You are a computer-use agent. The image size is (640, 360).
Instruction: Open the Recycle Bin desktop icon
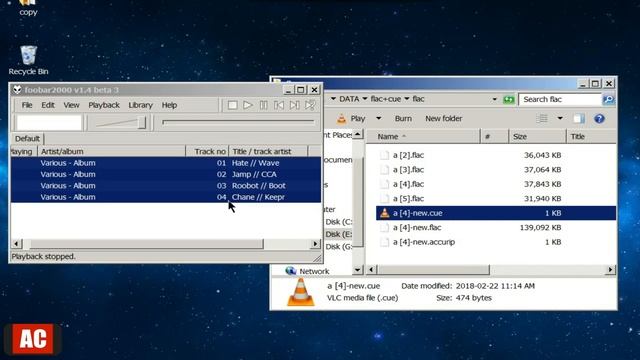coord(28,60)
